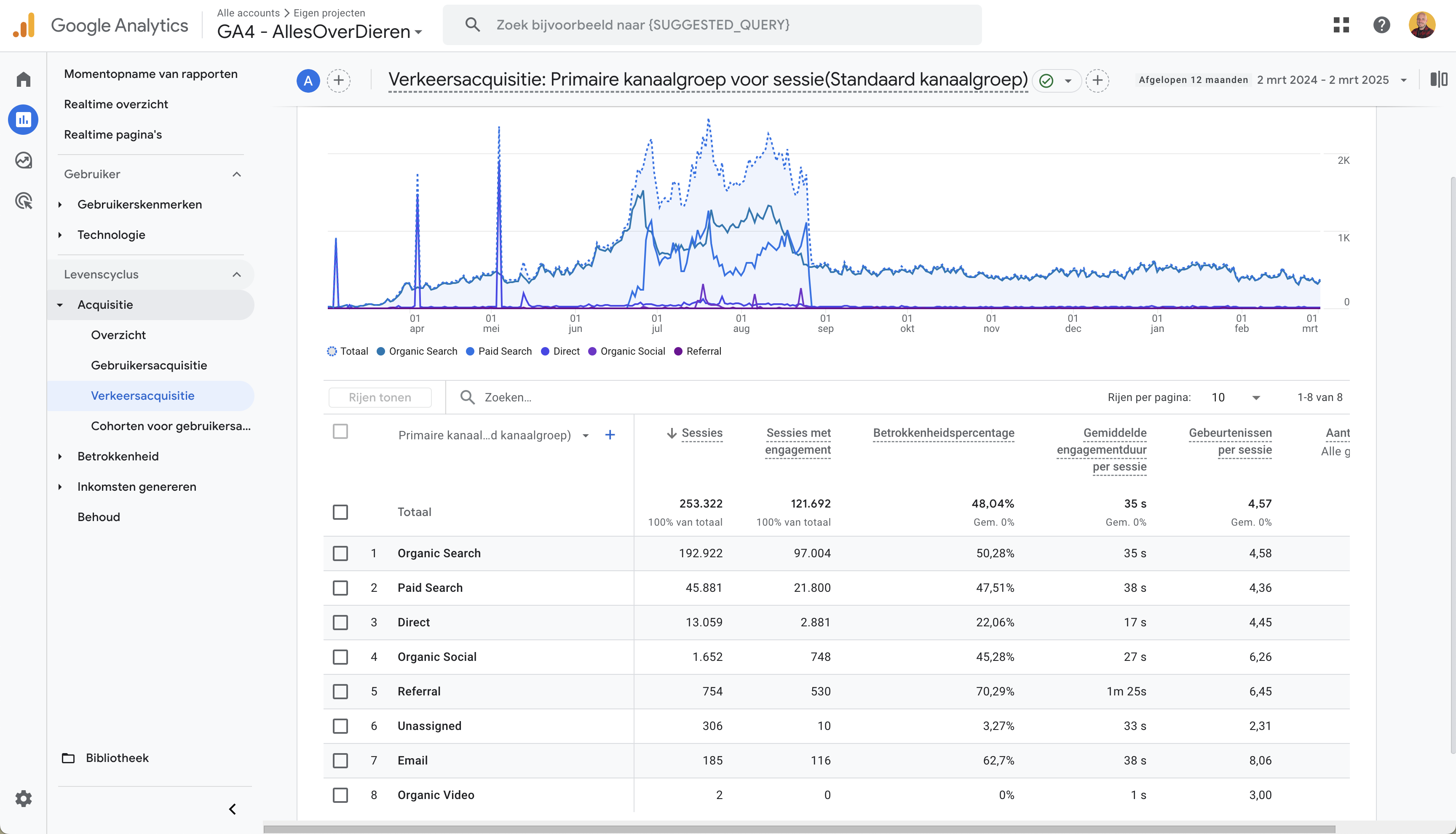
Task: Open the status dropdown arrow beside checkmark
Action: pos(1068,81)
